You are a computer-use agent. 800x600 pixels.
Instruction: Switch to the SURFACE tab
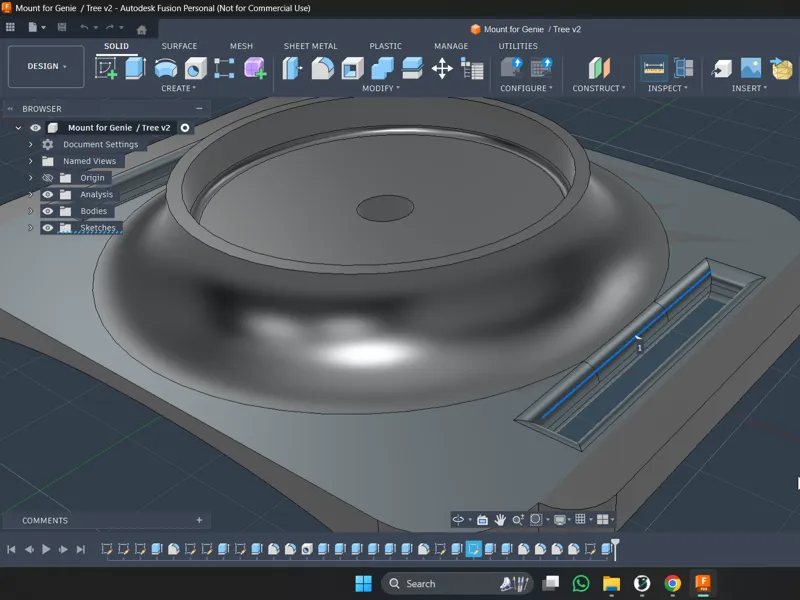(x=179, y=46)
